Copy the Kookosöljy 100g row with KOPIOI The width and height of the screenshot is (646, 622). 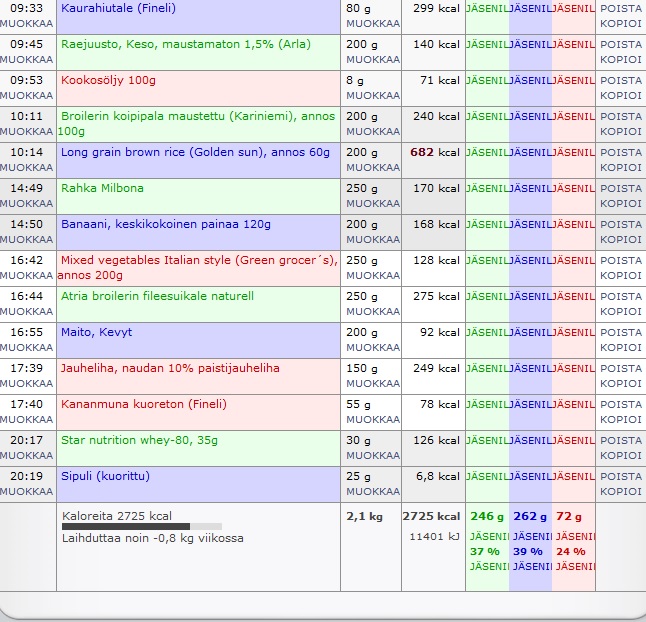click(x=620, y=95)
